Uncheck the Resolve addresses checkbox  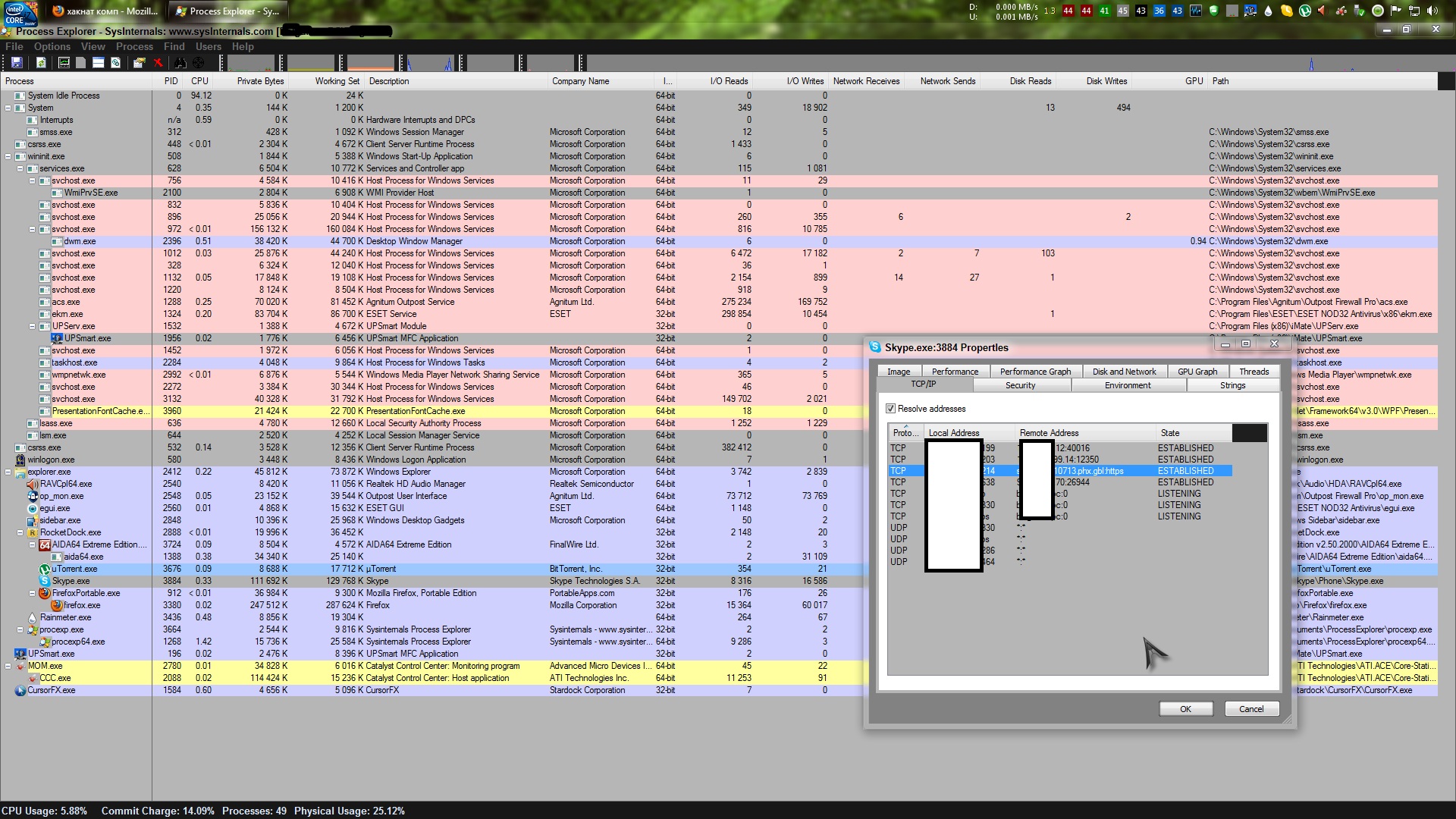tap(891, 409)
